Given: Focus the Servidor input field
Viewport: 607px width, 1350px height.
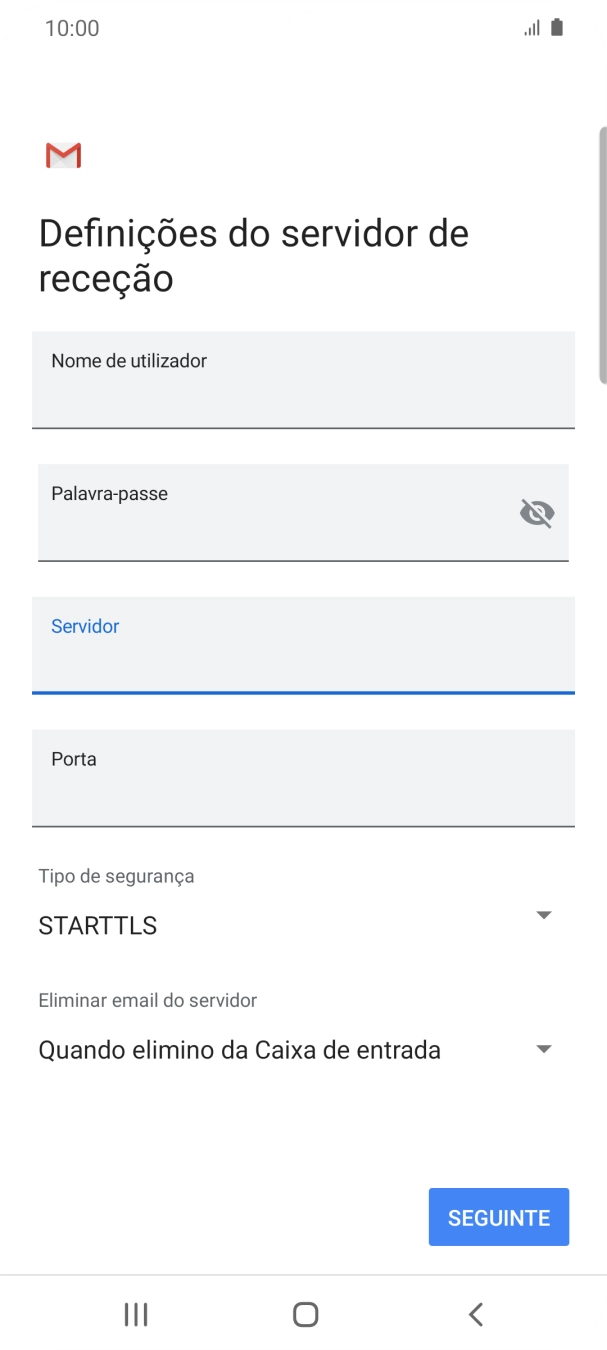Looking at the screenshot, I should pyautogui.click(x=303, y=646).
